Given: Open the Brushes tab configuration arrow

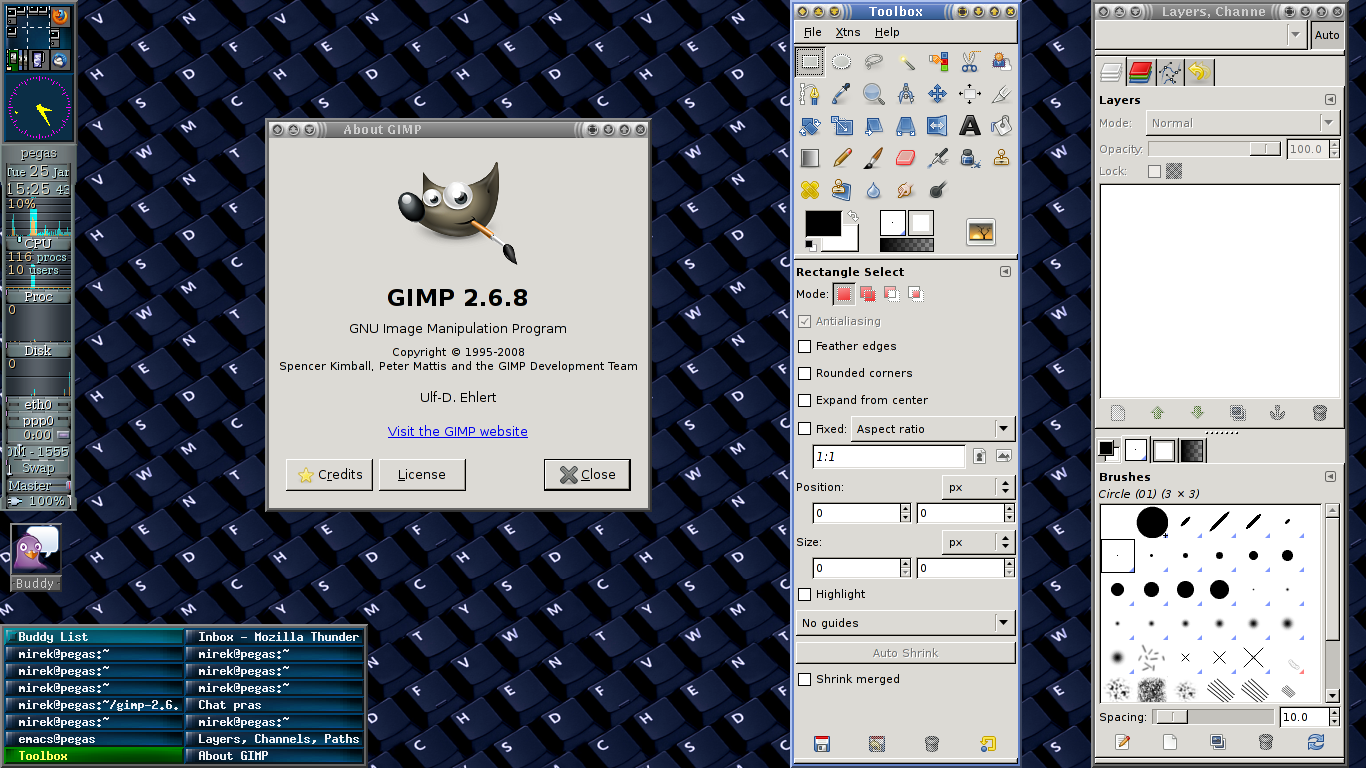Looking at the screenshot, I should coord(1330,477).
